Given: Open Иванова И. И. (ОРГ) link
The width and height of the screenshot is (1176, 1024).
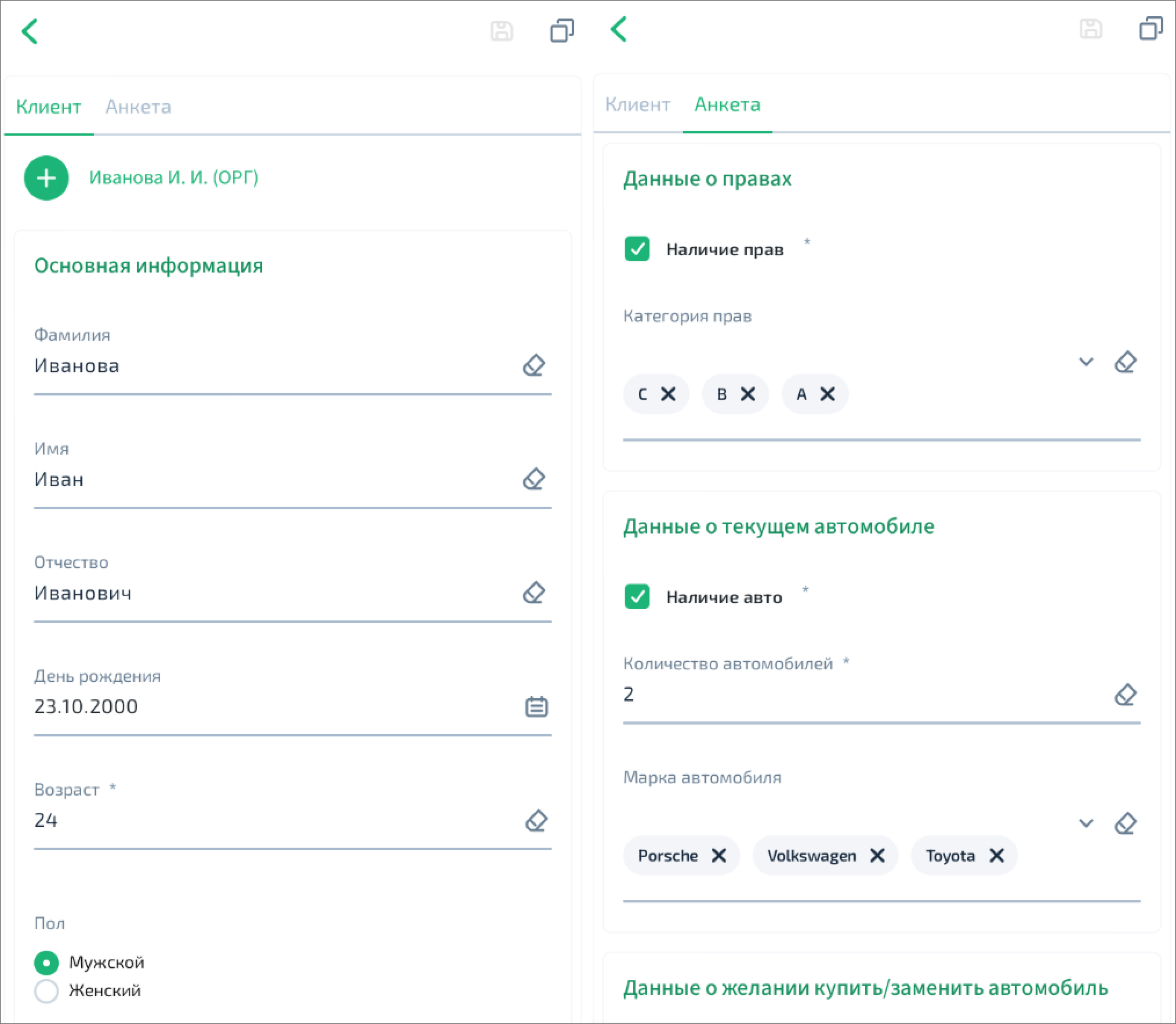Looking at the screenshot, I should (x=173, y=177).
